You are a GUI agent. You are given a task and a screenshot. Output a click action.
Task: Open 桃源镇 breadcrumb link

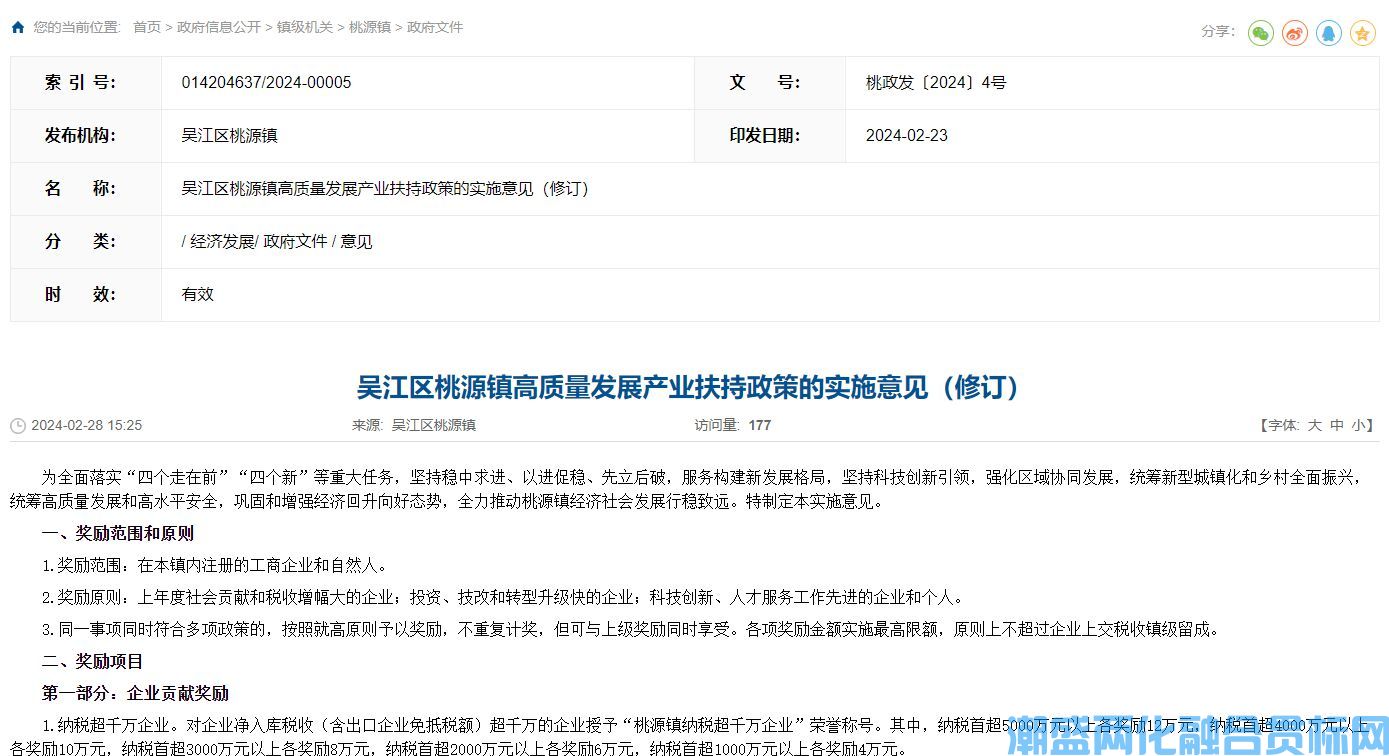(x=370, y=27)
